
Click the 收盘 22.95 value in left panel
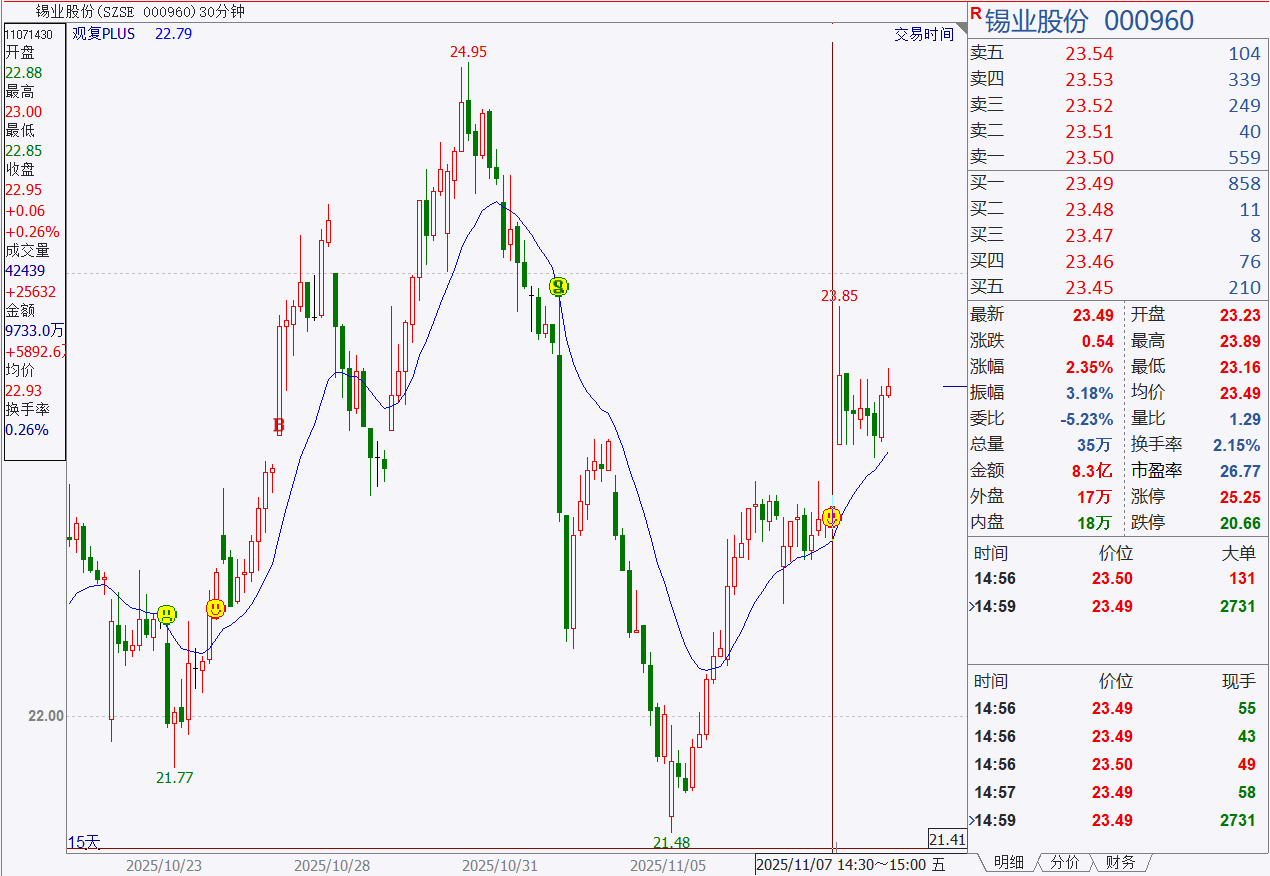pyautogui.click(x=24, y=191)
